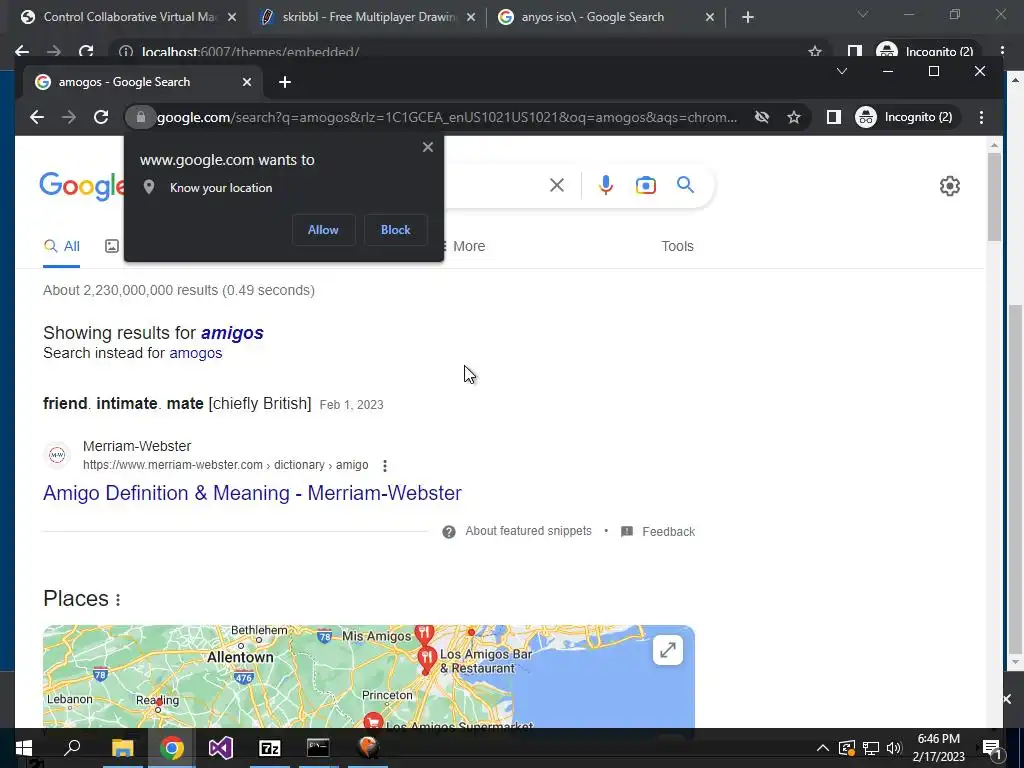Reload the amogos Google Search page
Image resolution: width=1024 pixels, height=768 pixels.
click(x=101, y=118)
